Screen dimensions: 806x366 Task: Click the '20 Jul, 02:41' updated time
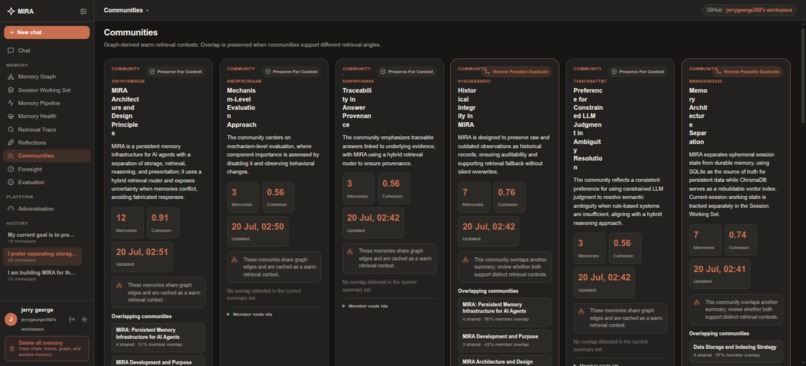(x=720, y=269)
